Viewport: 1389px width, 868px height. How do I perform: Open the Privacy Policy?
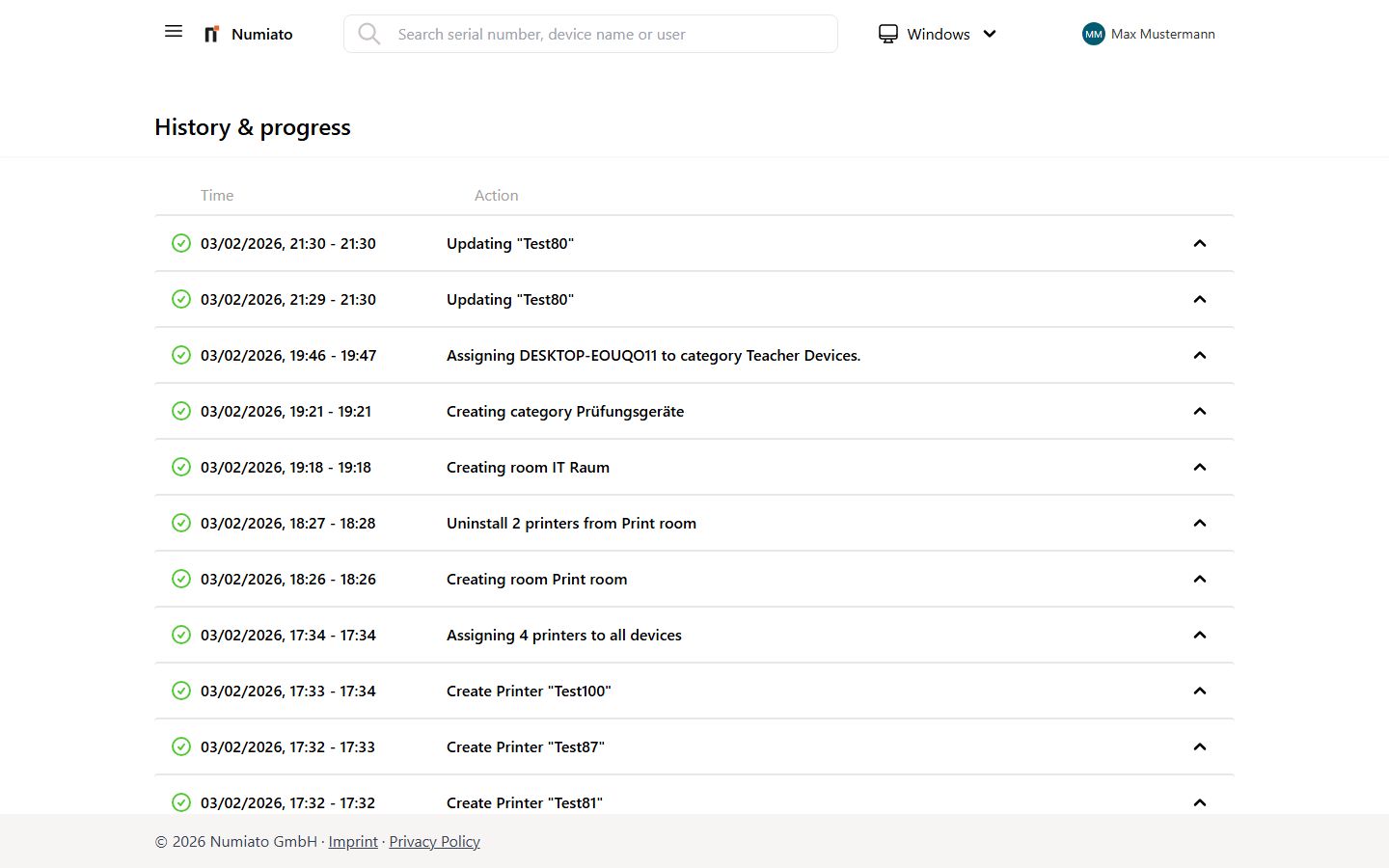click(x=434, y=841)
